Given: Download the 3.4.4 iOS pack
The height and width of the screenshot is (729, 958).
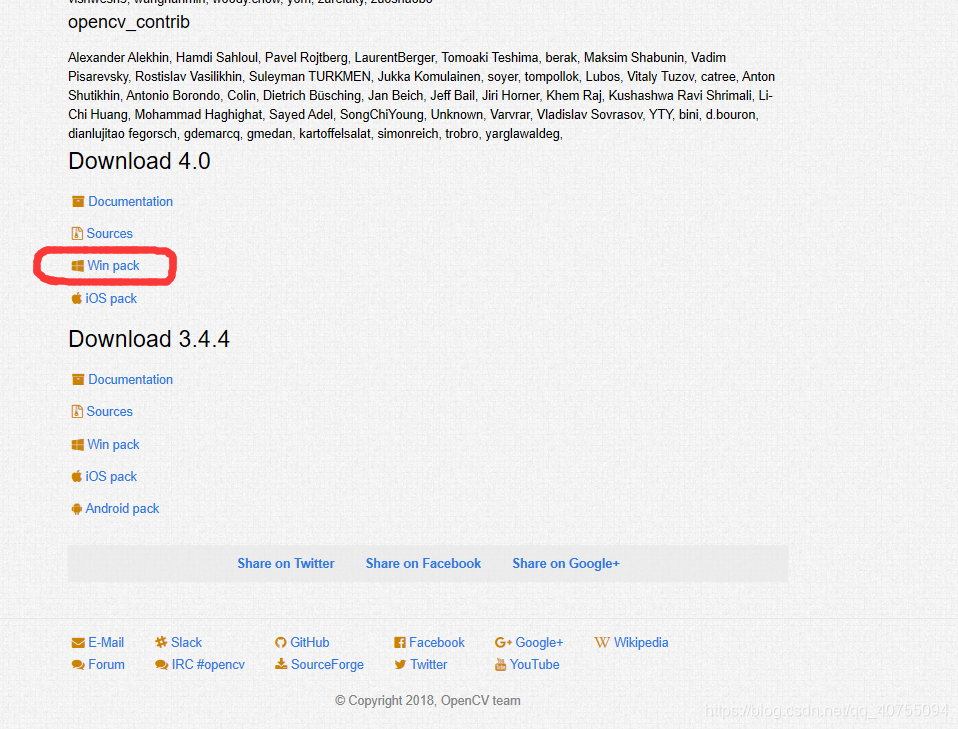Looking at the screenshot, I should point(111,476).
